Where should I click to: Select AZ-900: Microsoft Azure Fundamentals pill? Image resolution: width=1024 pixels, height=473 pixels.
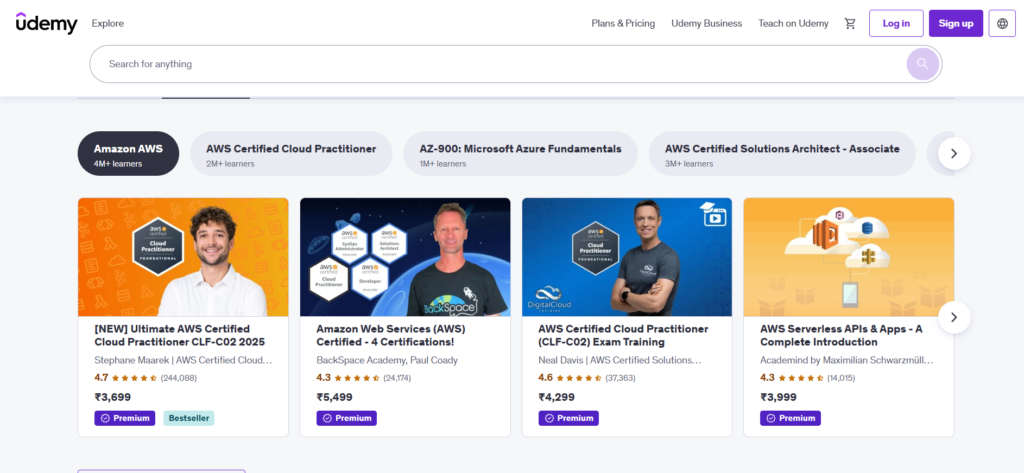click(x=520, y=154)
